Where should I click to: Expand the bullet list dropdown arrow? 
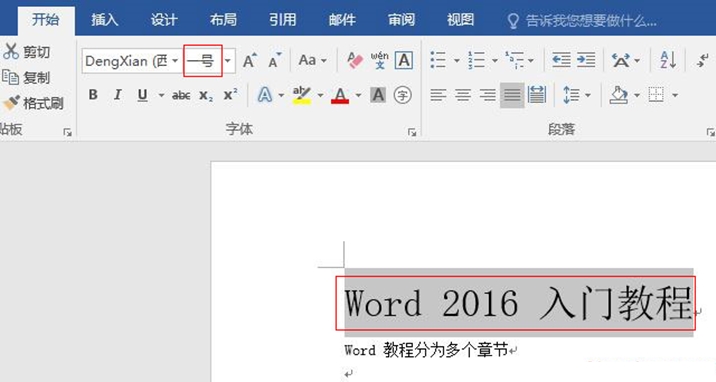456,60
